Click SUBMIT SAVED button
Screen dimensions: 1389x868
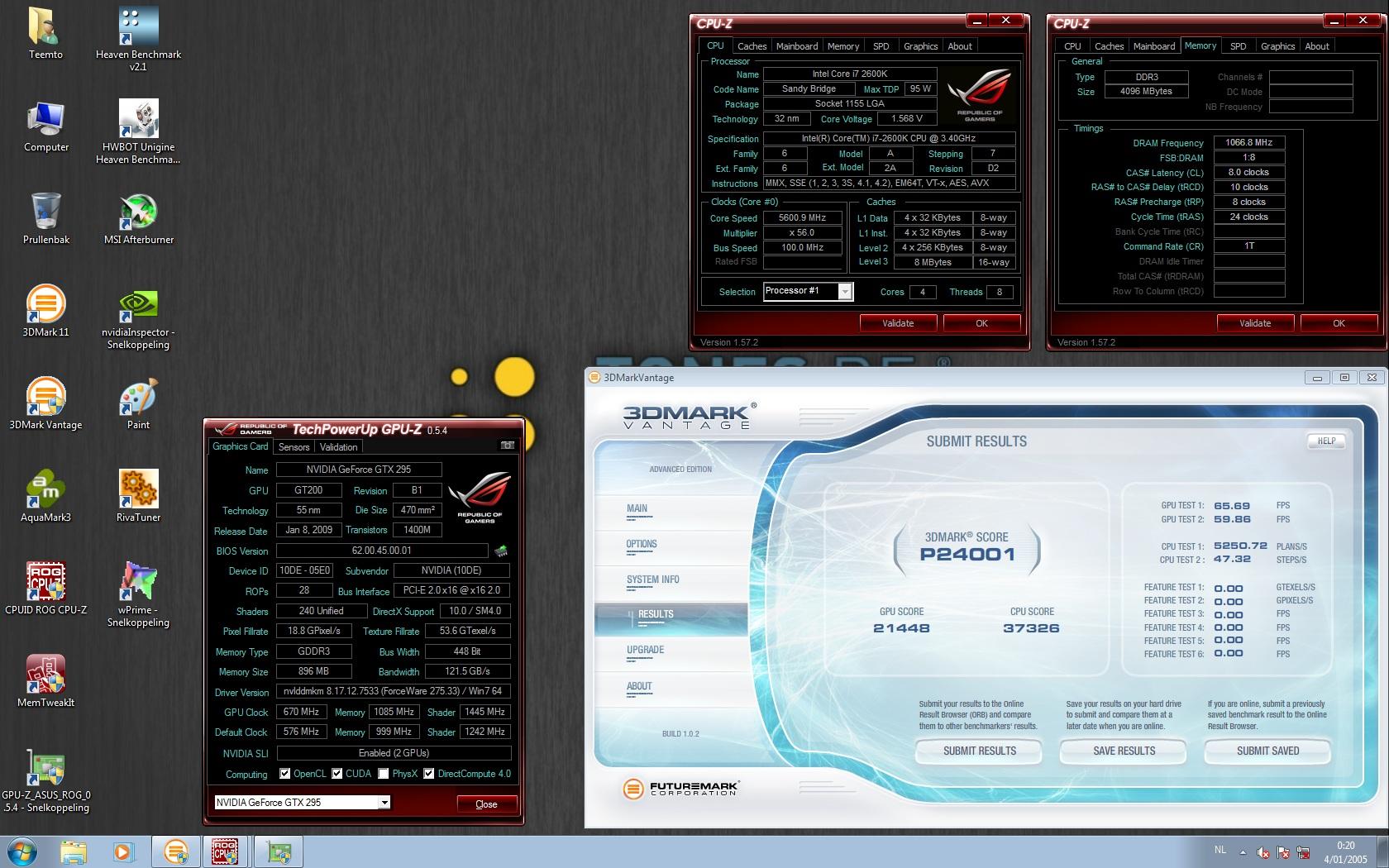tap(1267, 751)
